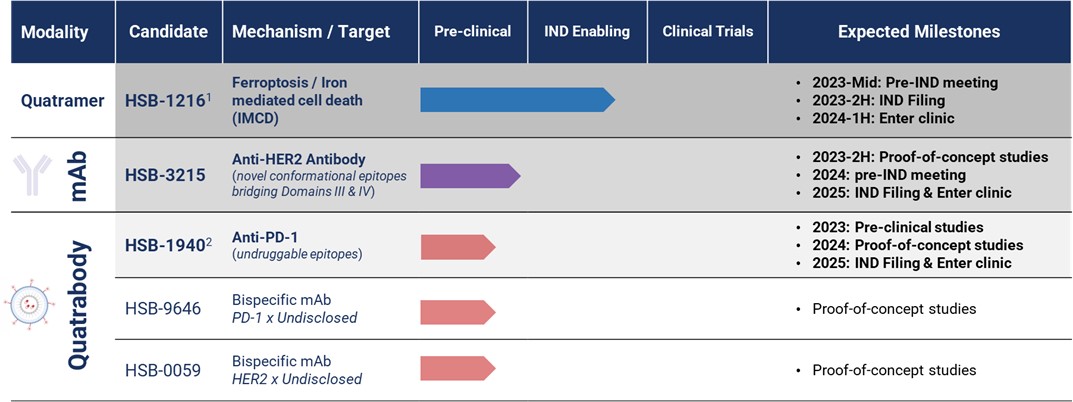Click the purple HSB-3215 progress arrow

[470, 176]
